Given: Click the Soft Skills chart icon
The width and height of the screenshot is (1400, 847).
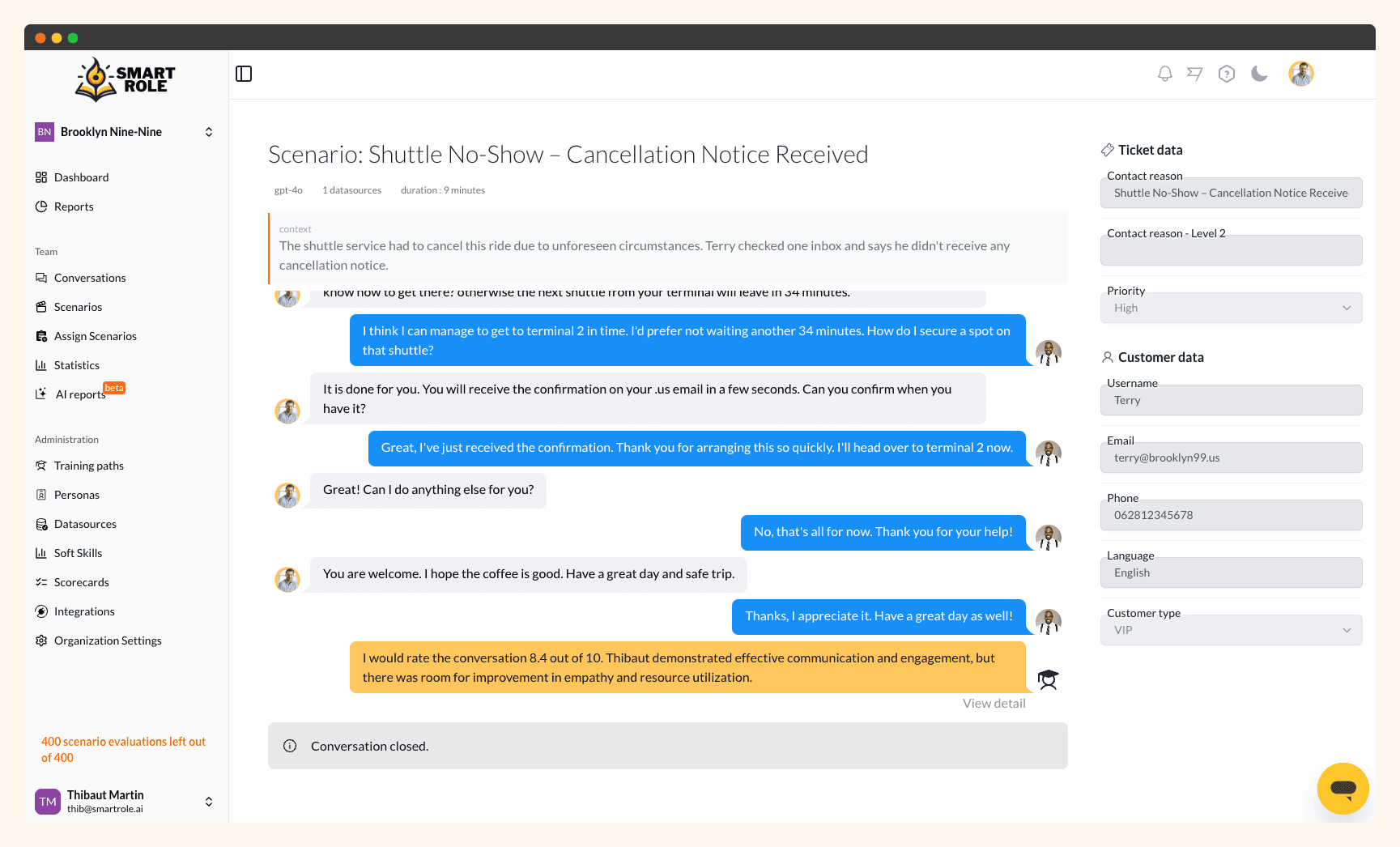Looking at the screenshot, I should [x=41, y=553].
